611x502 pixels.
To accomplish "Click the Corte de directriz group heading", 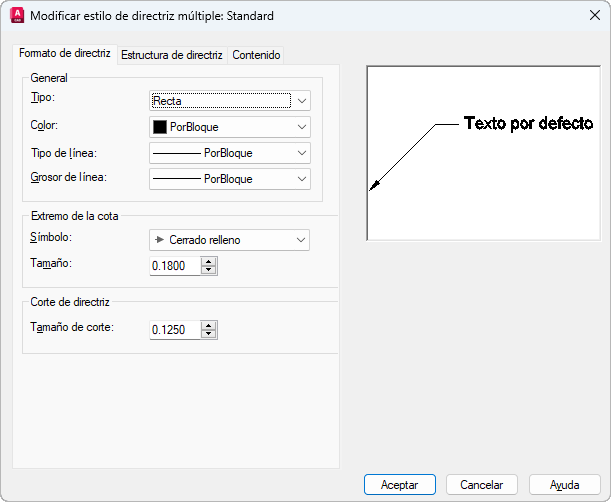I will click(70, 302).
